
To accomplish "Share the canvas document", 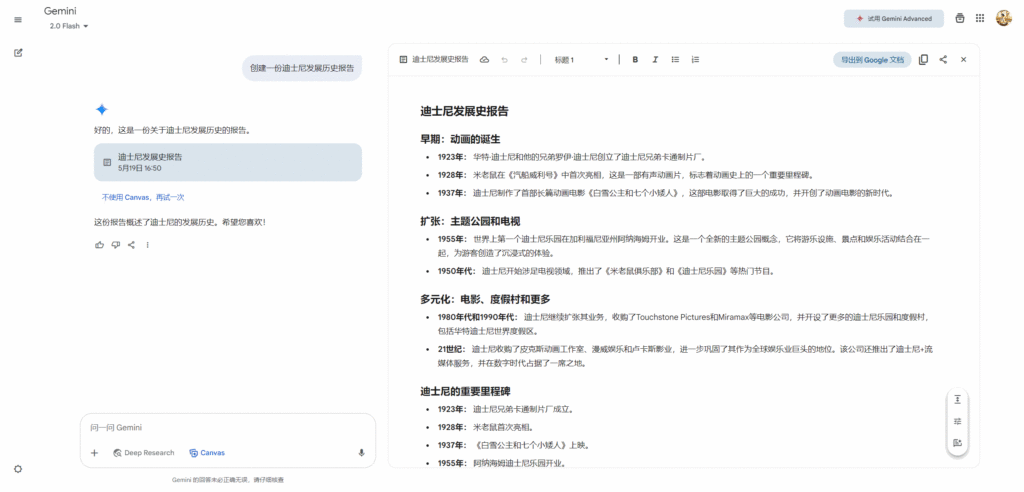I will pyautogui.click(x=943, y=59).
